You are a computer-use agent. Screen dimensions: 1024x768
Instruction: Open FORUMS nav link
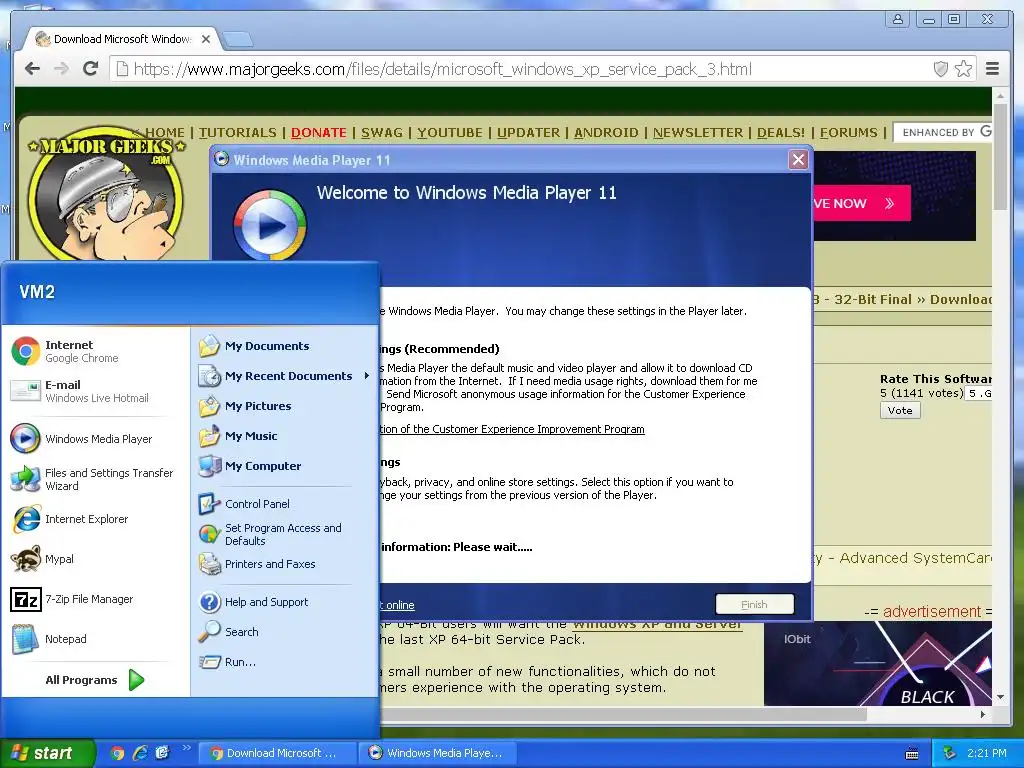tap(848, 133)
